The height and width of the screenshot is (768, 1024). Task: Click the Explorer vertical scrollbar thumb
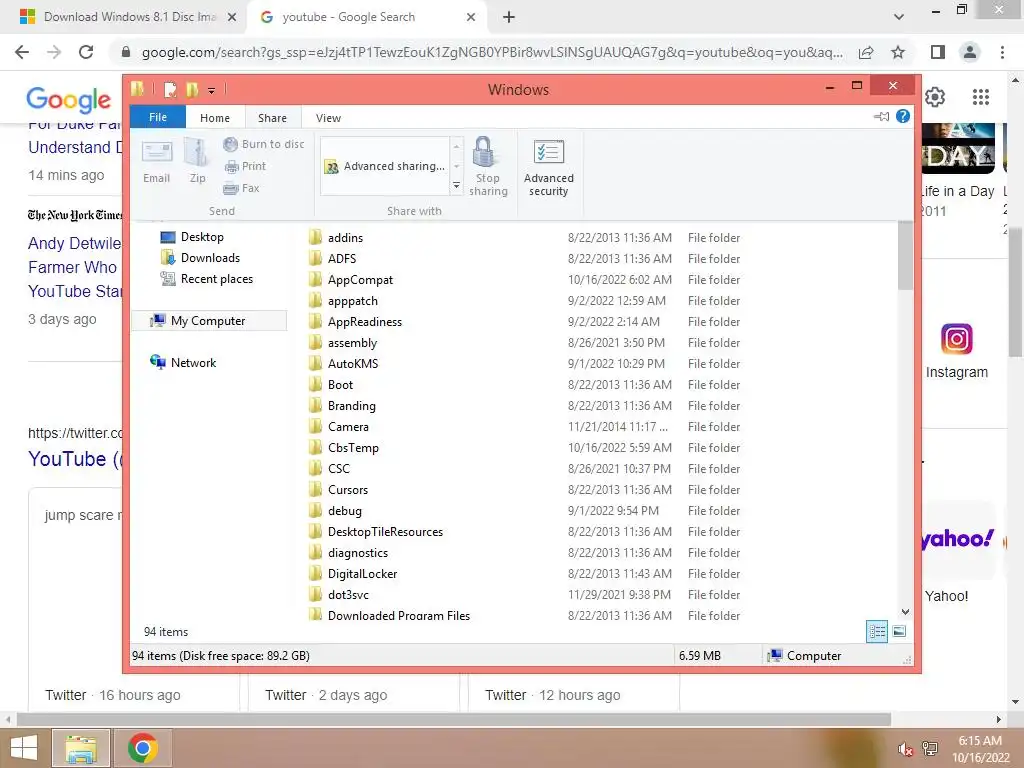pos(905,256)
